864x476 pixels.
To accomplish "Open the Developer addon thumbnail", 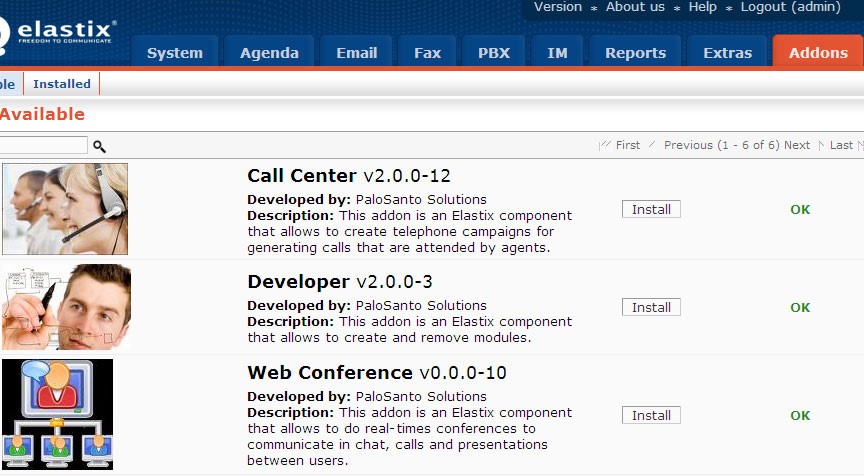I will [67, 307].
